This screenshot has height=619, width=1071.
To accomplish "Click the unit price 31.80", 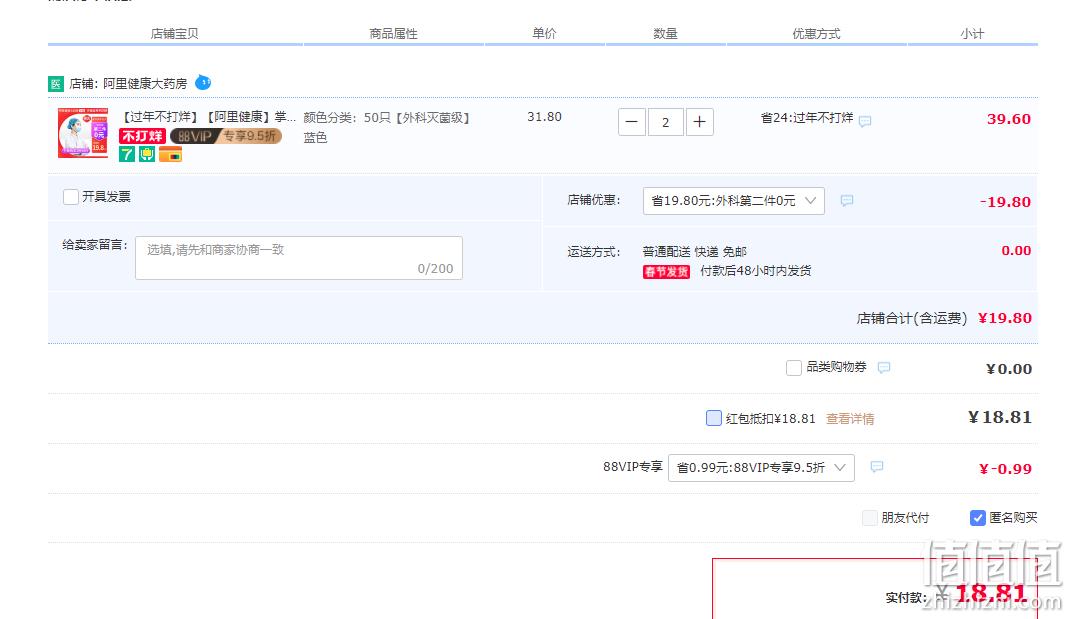I will coord(544,117).
